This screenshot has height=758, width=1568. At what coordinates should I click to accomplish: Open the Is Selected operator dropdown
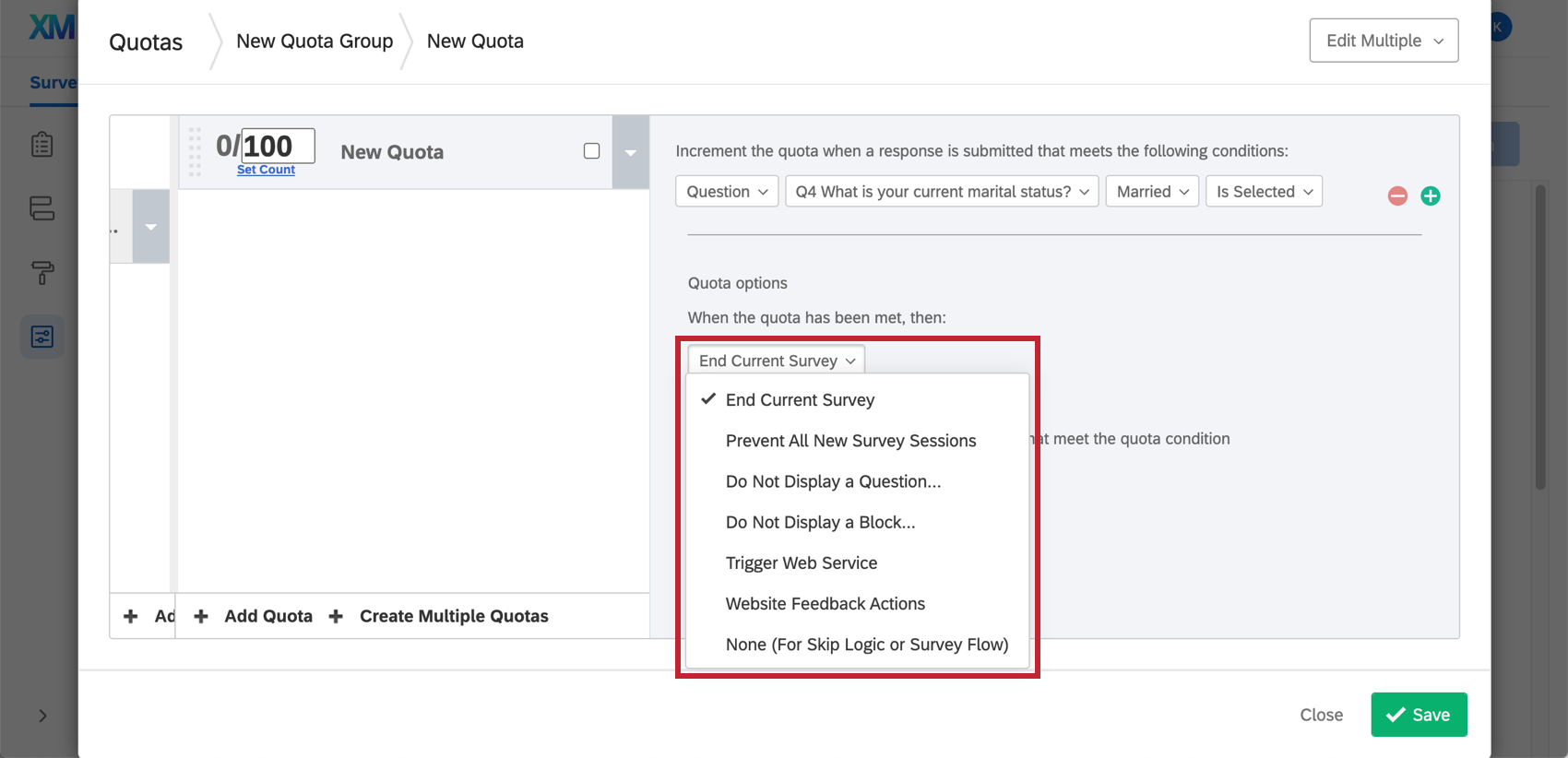(1263, 192)
